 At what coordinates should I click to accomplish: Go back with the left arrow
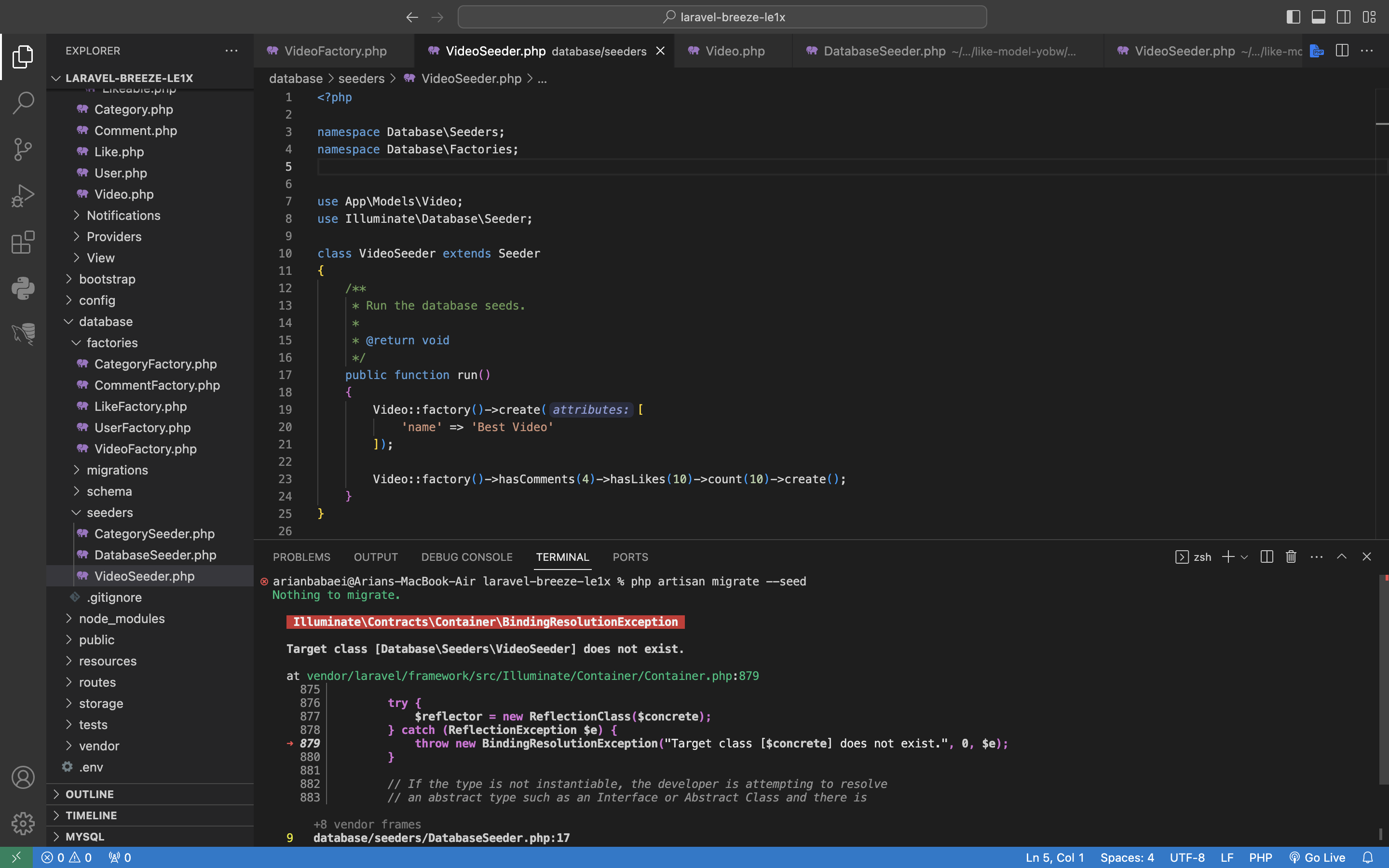click(x=411, y=17)
